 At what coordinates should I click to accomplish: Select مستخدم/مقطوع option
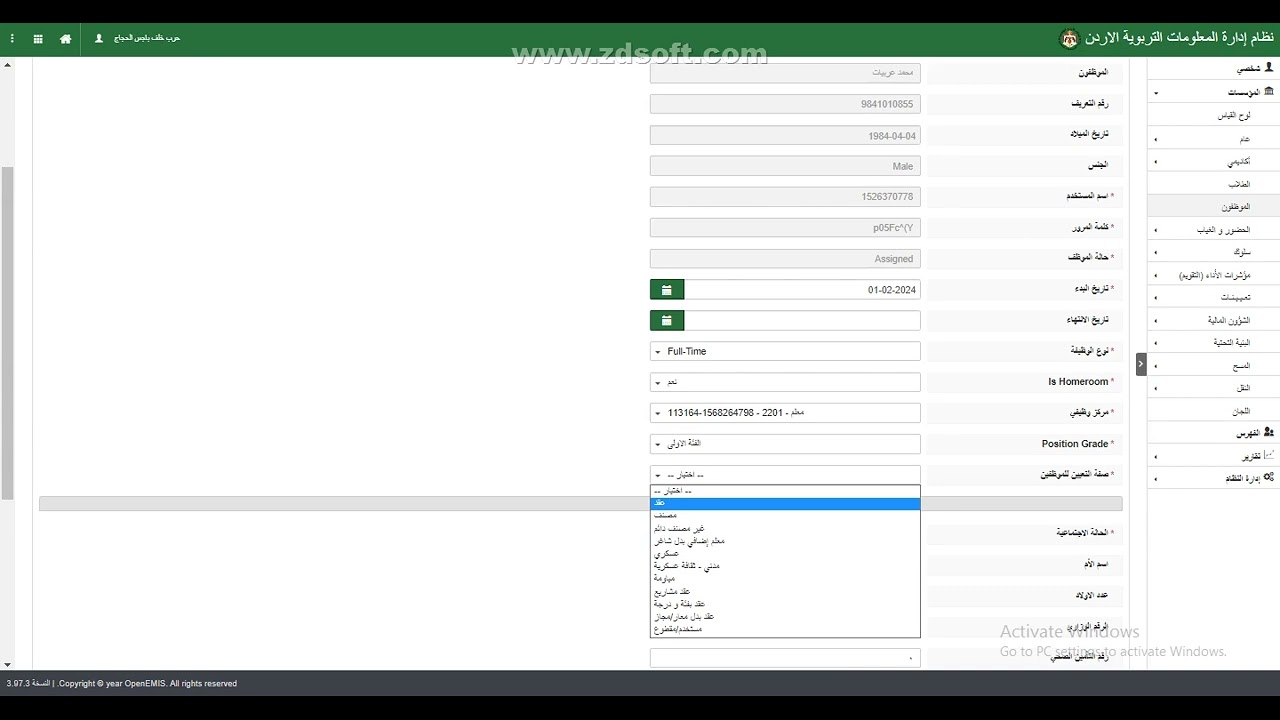click(785, 629)
